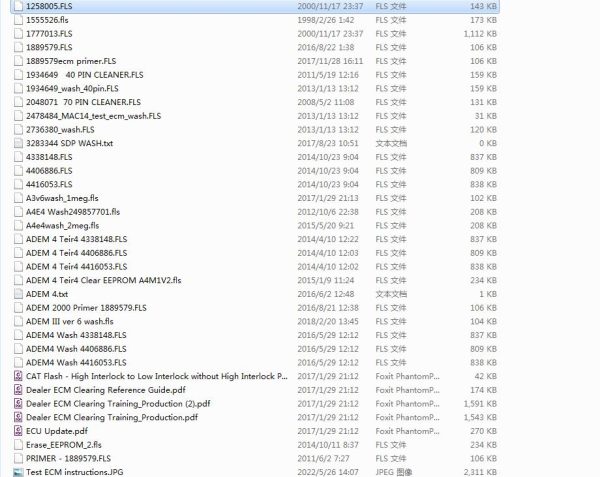The height and width of the screenshot is (477, 600).
Task: Click the PDF icon of Dealer ECM Clearing Reference Guide
Action: 18,390
